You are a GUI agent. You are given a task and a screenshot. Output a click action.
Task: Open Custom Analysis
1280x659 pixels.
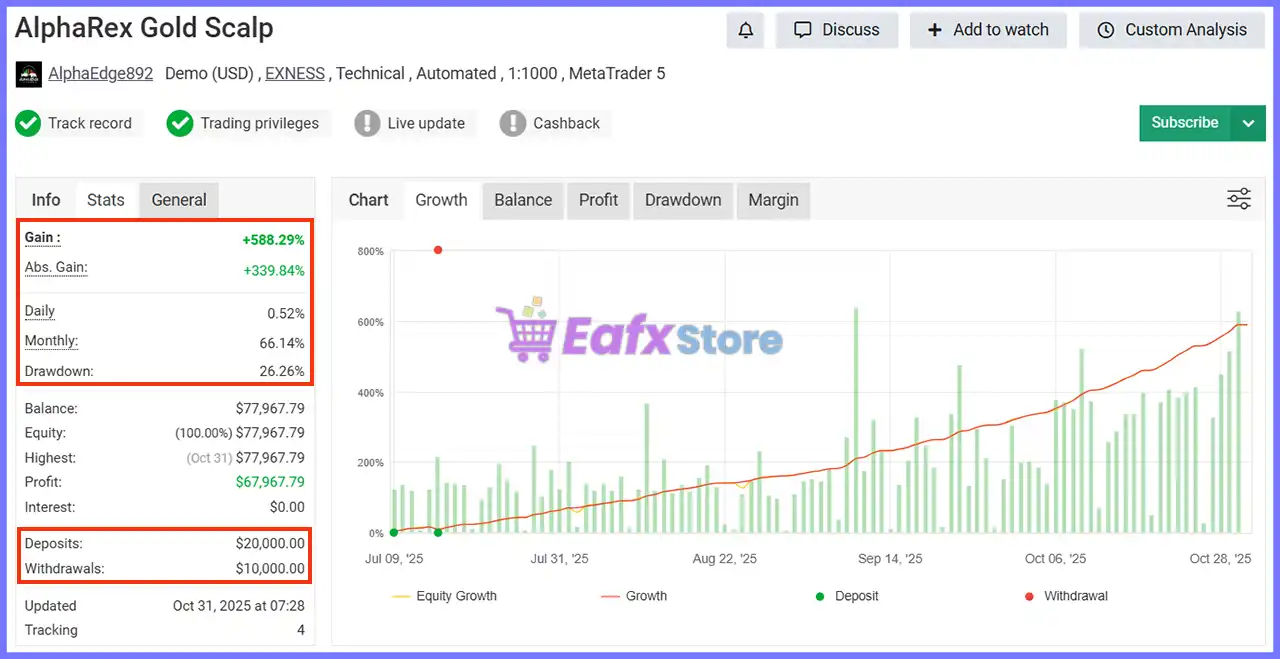[1172, 30]
